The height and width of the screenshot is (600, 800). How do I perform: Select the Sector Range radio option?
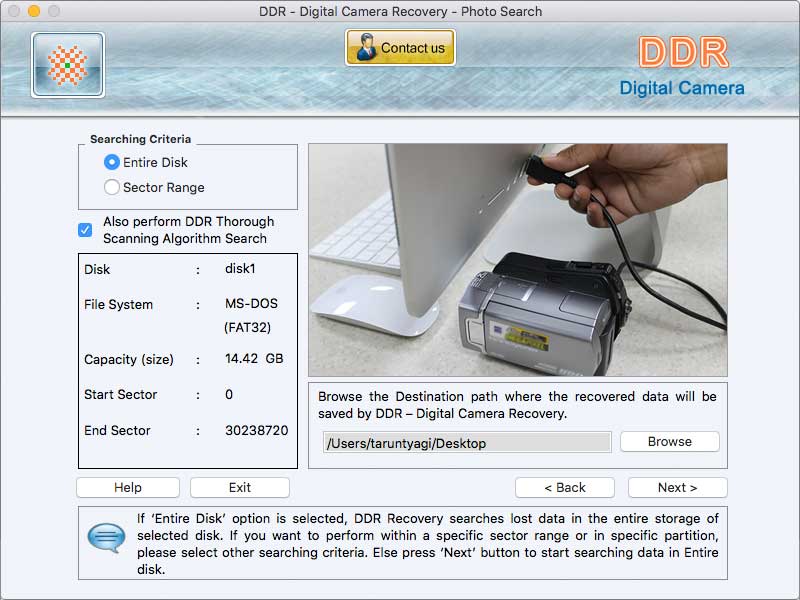pos(111,187)
